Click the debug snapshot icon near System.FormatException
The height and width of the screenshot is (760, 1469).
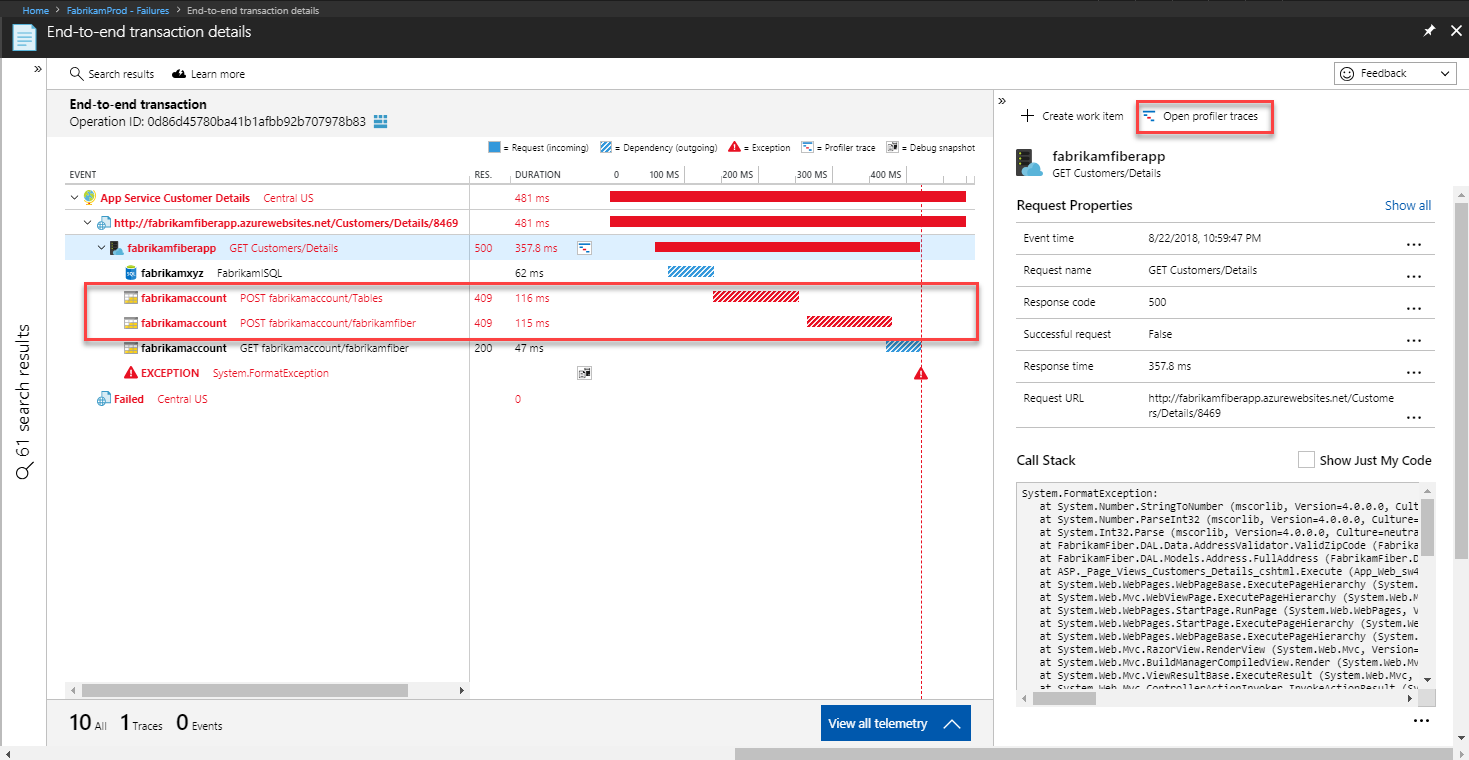[584, 371]
